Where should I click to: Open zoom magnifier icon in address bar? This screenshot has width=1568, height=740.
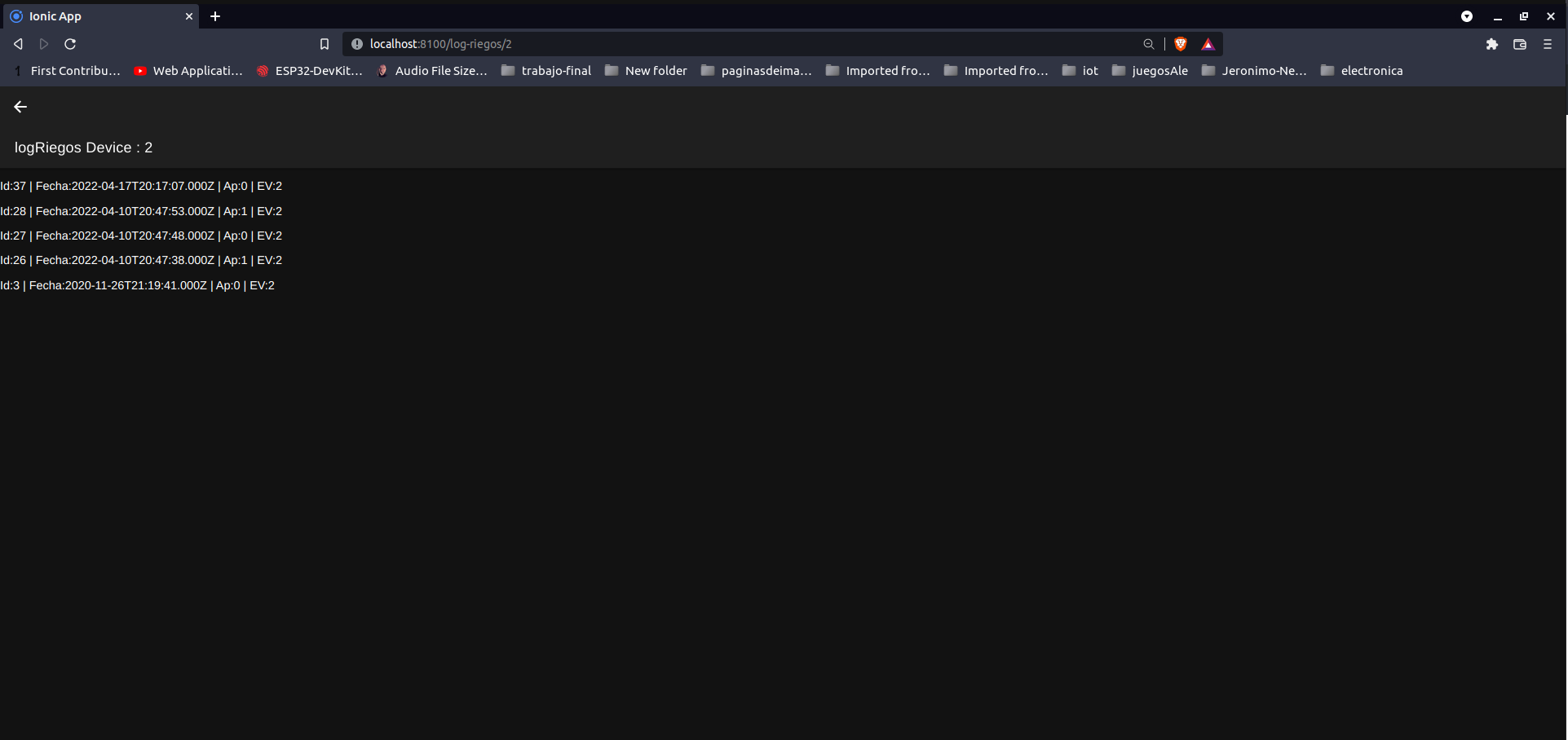1149,44
